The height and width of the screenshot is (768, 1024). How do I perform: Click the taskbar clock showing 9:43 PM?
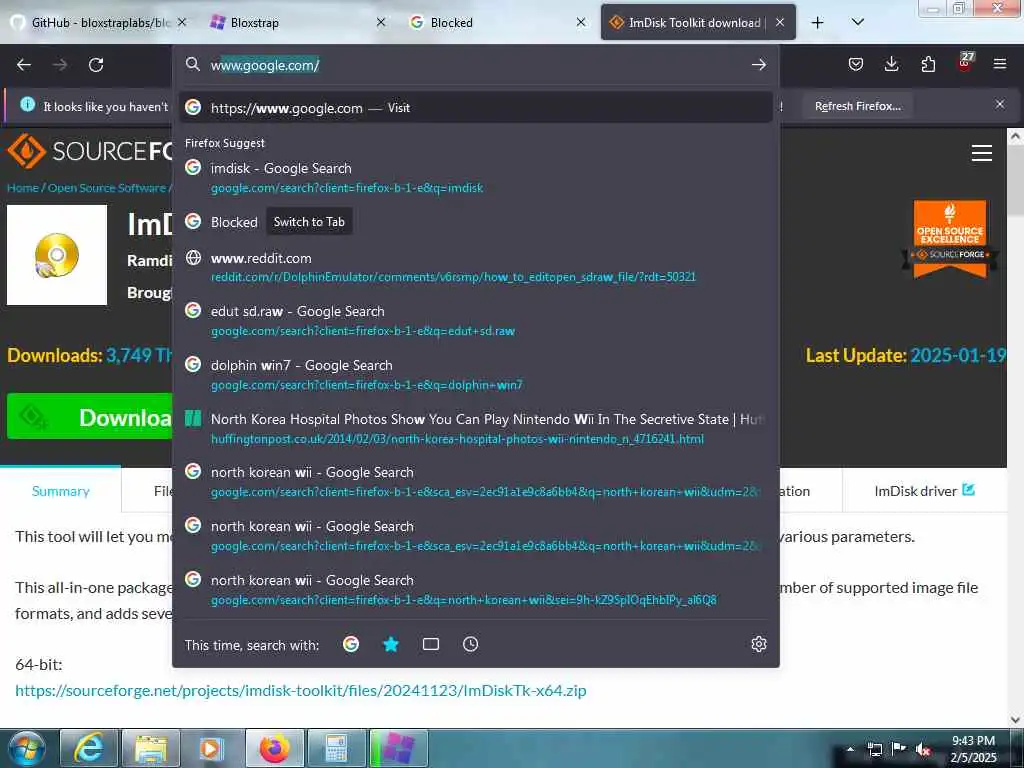click(x=973, y=749)
